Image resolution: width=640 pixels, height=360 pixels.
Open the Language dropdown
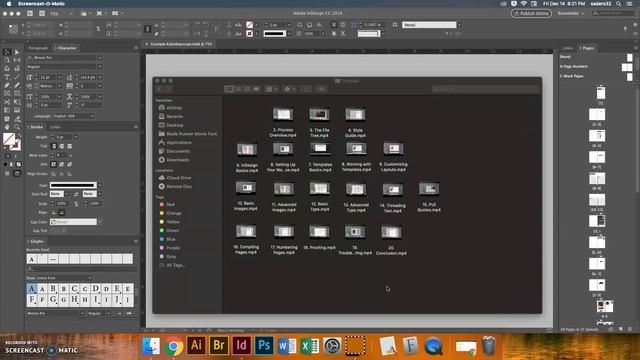coord(74,116)
